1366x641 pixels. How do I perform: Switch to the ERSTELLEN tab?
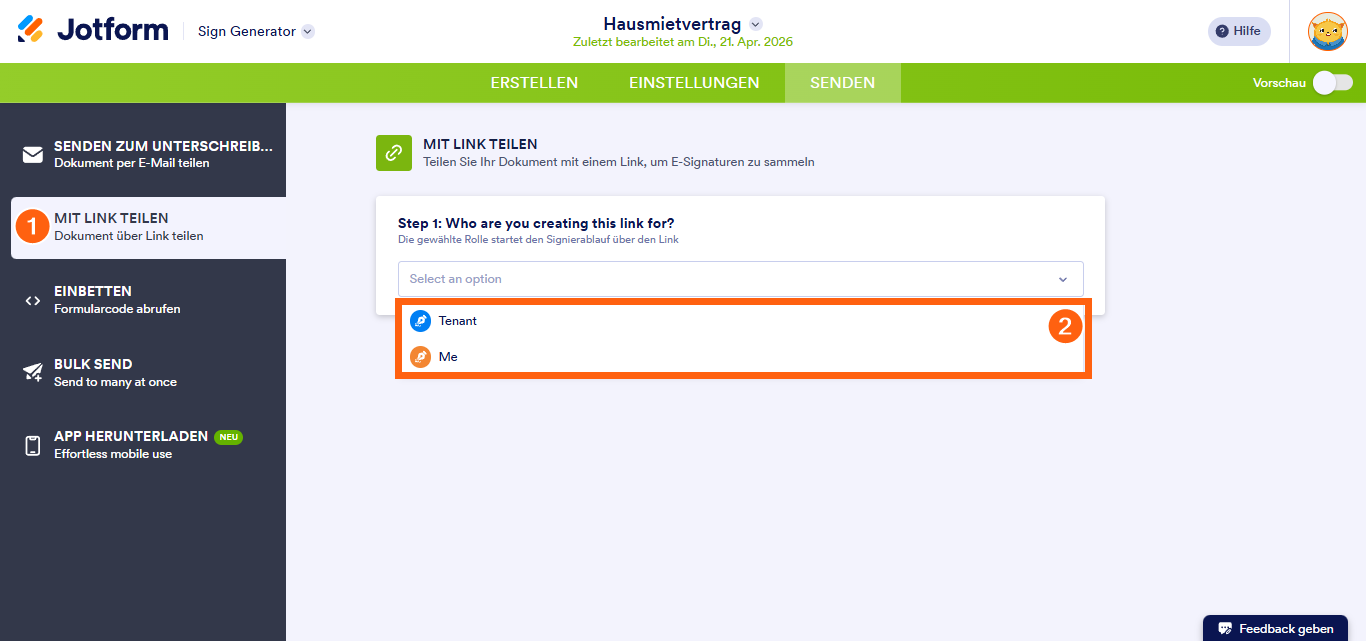(x=534, y=83)
